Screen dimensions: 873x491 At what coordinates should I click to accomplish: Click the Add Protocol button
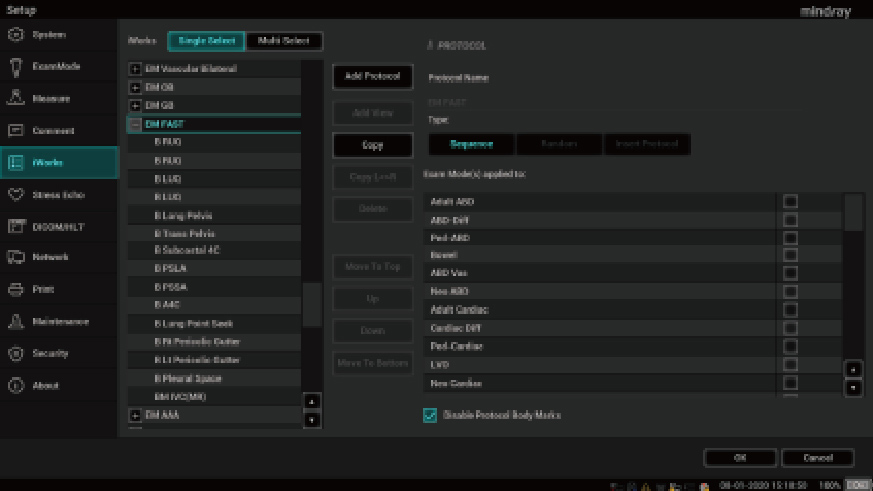372,77
